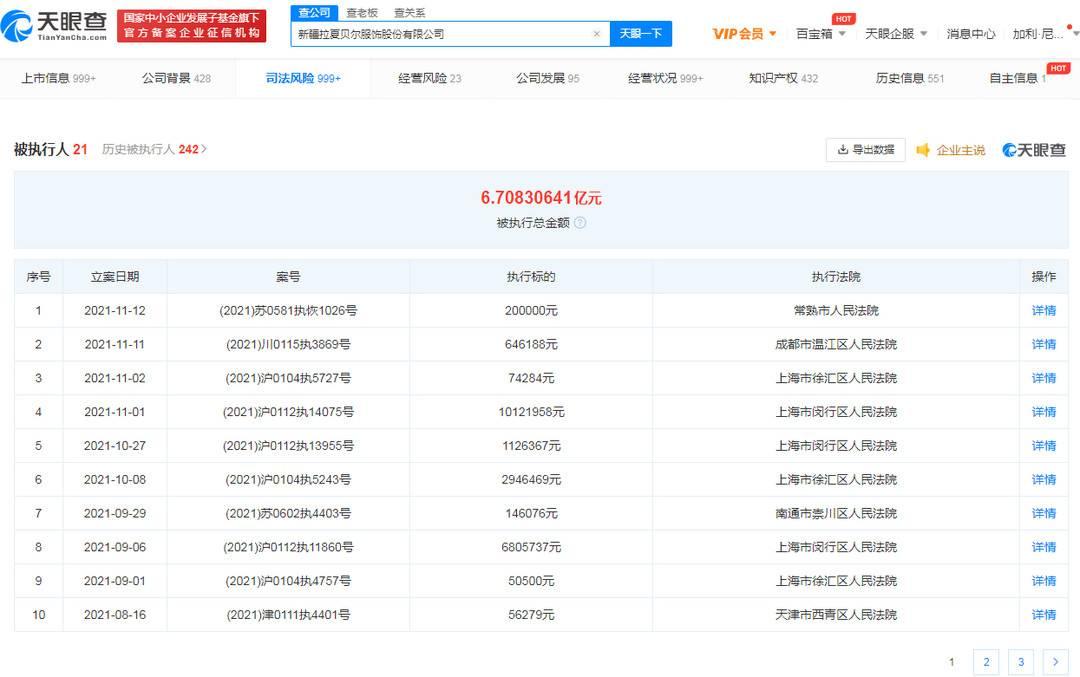
Task: Open 详情 for case 沪0104执4757号
Action: click(1043, 581)
